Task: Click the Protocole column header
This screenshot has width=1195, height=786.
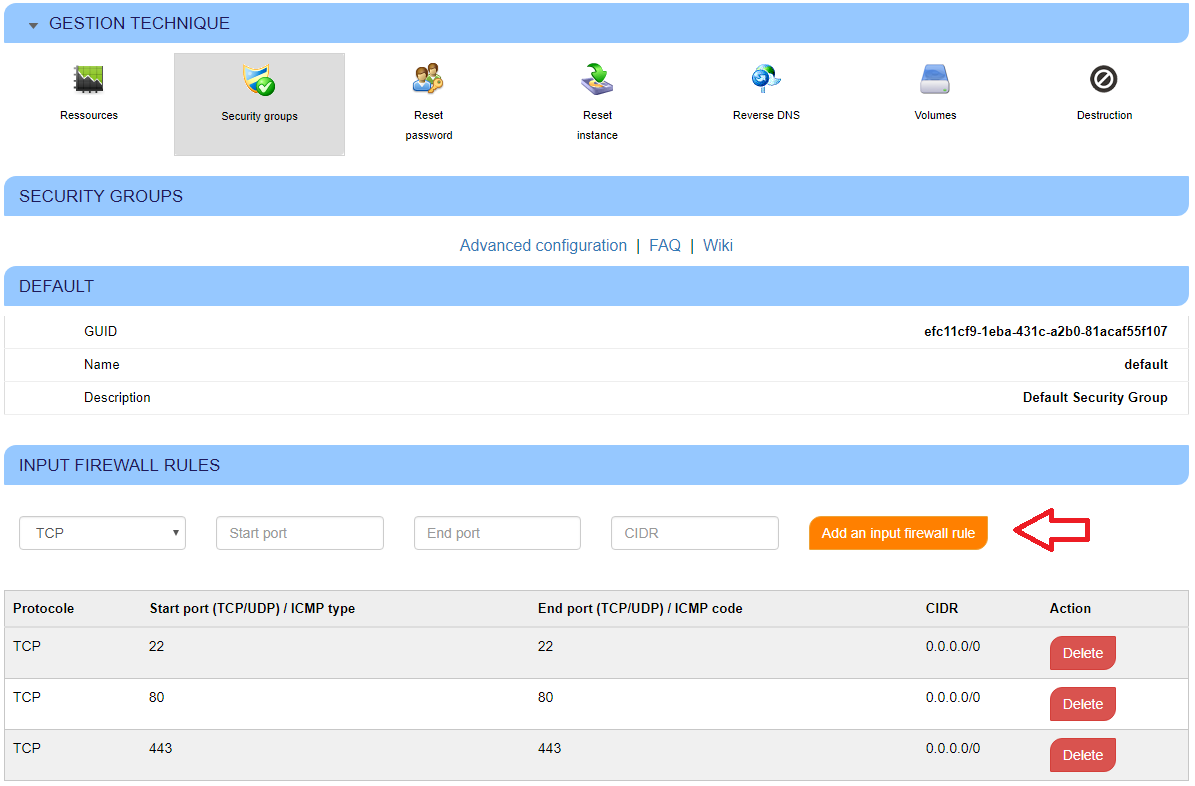Action: pos(43,608)
